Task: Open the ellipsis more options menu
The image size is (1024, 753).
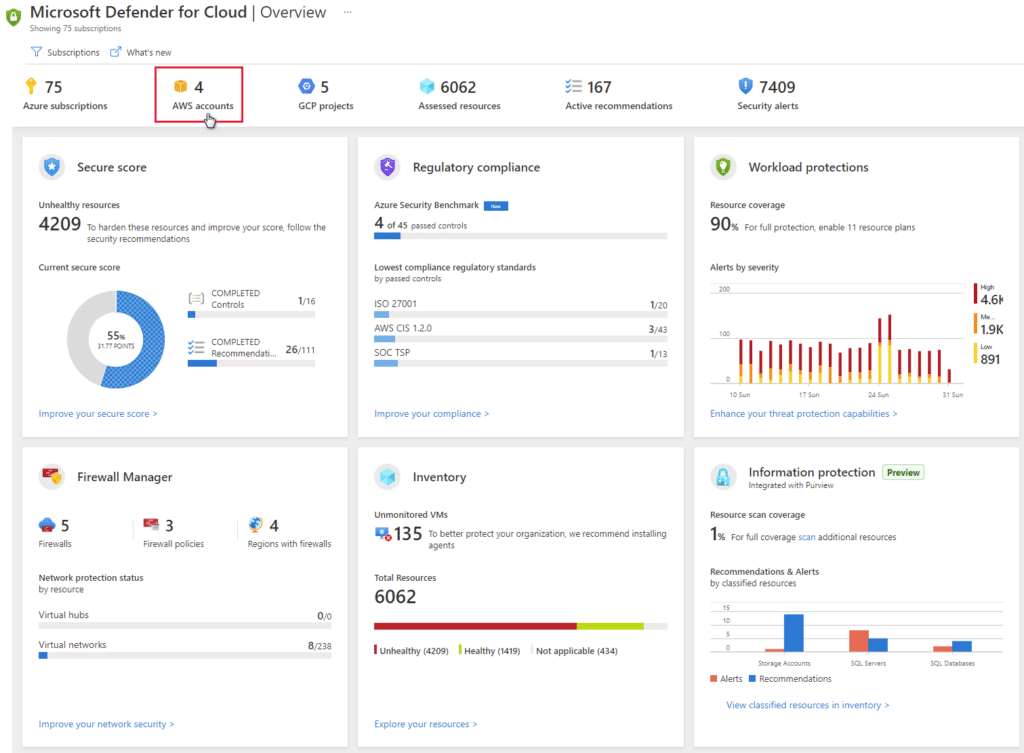Action: click(x=347, y=12)
